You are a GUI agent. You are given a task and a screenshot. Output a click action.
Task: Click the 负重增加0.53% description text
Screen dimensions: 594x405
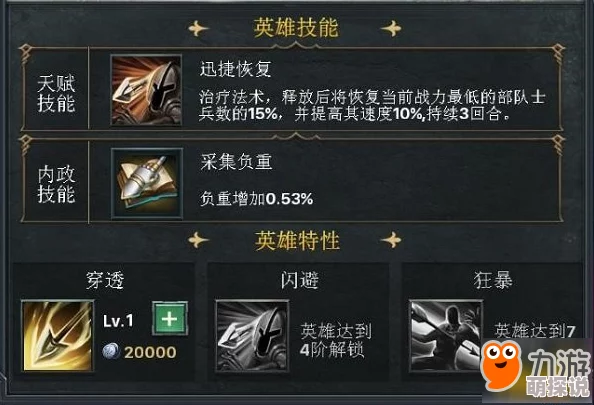(256, 199)
